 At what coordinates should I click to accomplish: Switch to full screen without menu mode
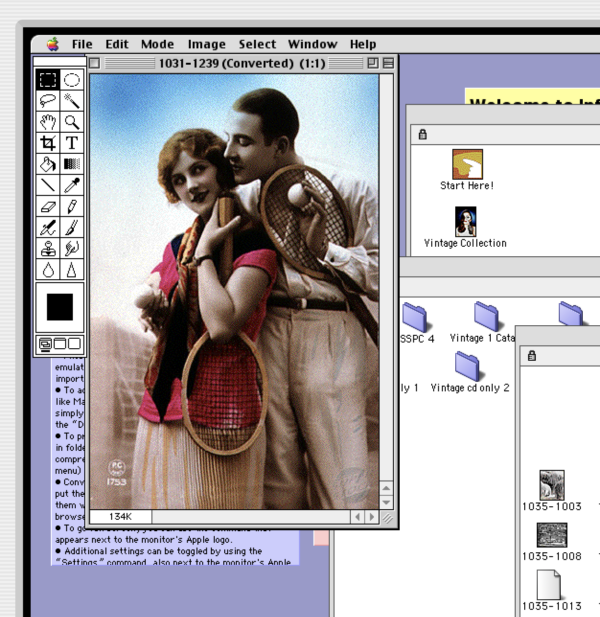tap(74, 344)
